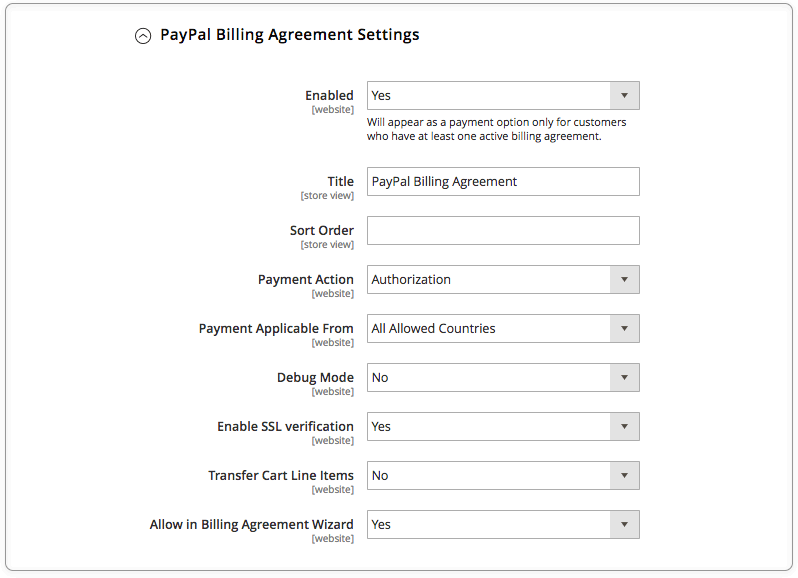Open the Payment Action dropdown
Viewport: 798px width, 578px height.
[x=489, y=280]
